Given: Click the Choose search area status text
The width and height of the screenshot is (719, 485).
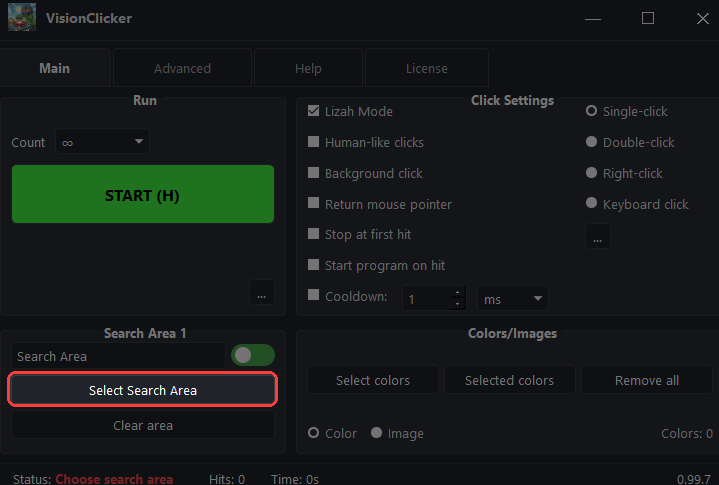Looking at the screenshot, I should pyautogui.click(x=114, y=479).
